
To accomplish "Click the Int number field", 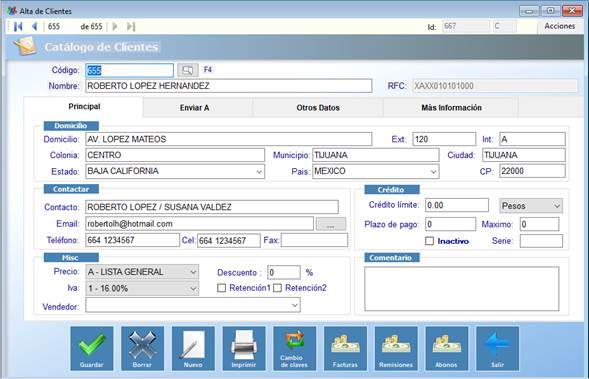I will click(532, 139).
